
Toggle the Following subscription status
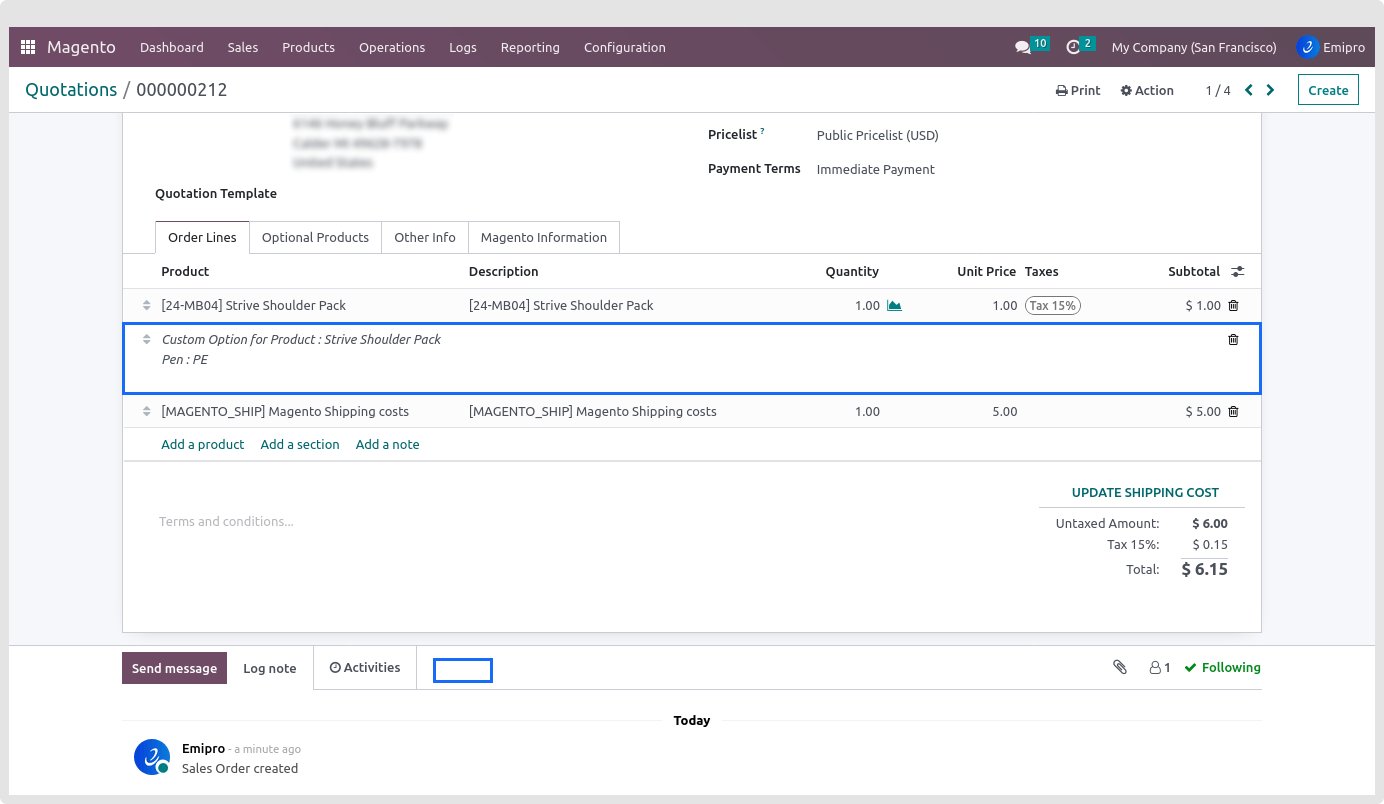coord(1222,667)
